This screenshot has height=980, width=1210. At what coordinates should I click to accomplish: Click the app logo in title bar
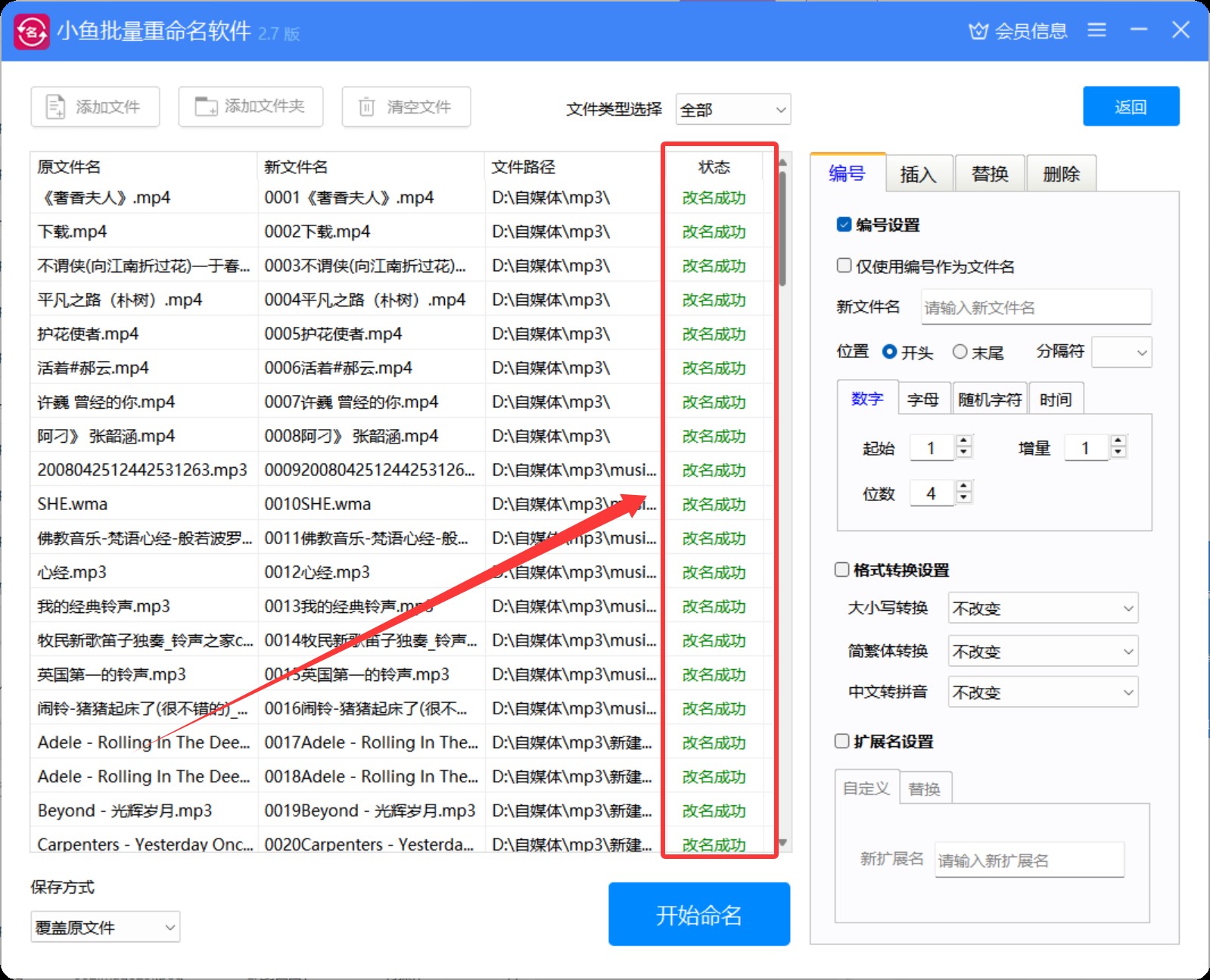click(32, 31)
